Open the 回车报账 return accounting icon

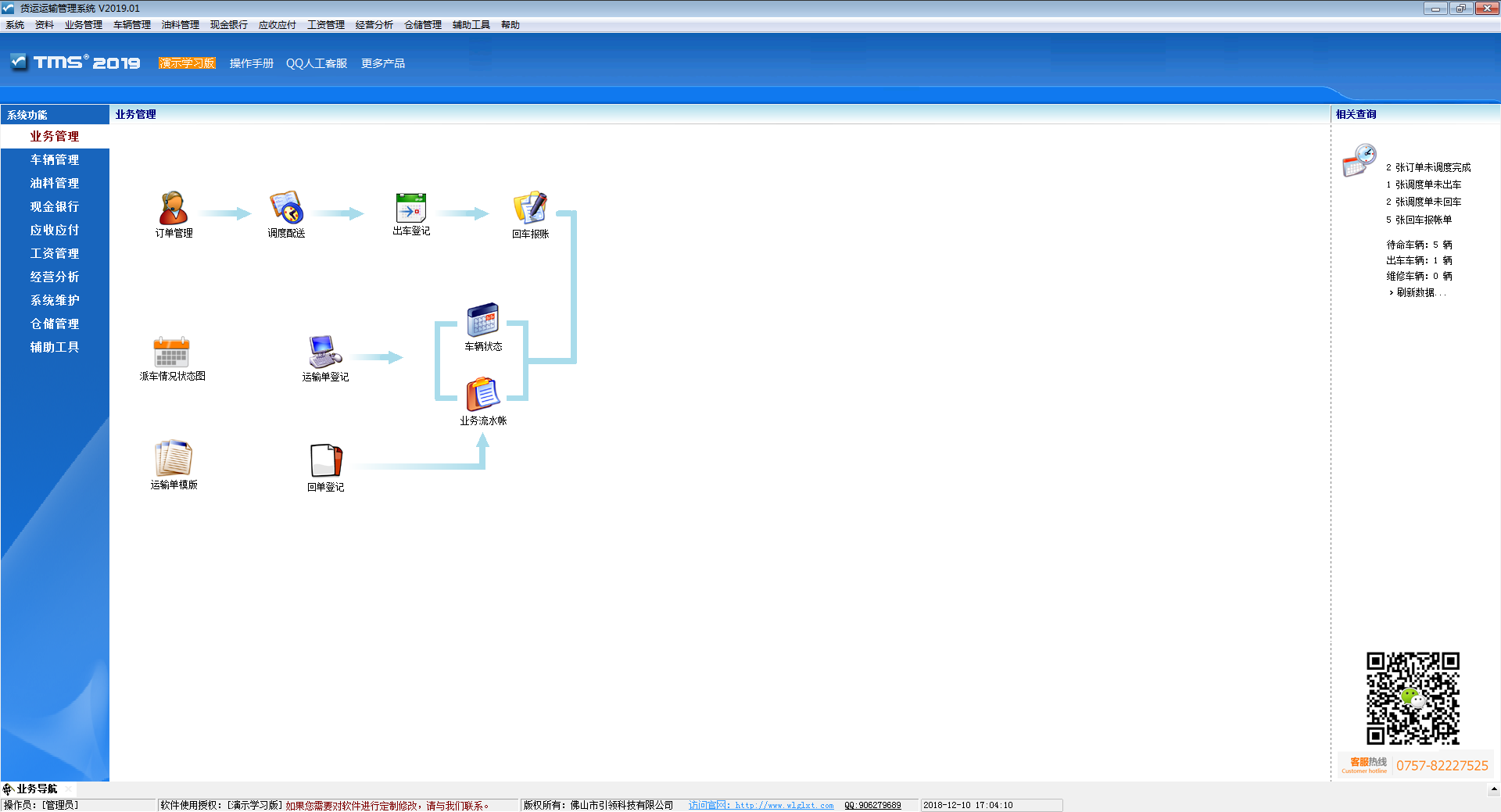point(530,208)
